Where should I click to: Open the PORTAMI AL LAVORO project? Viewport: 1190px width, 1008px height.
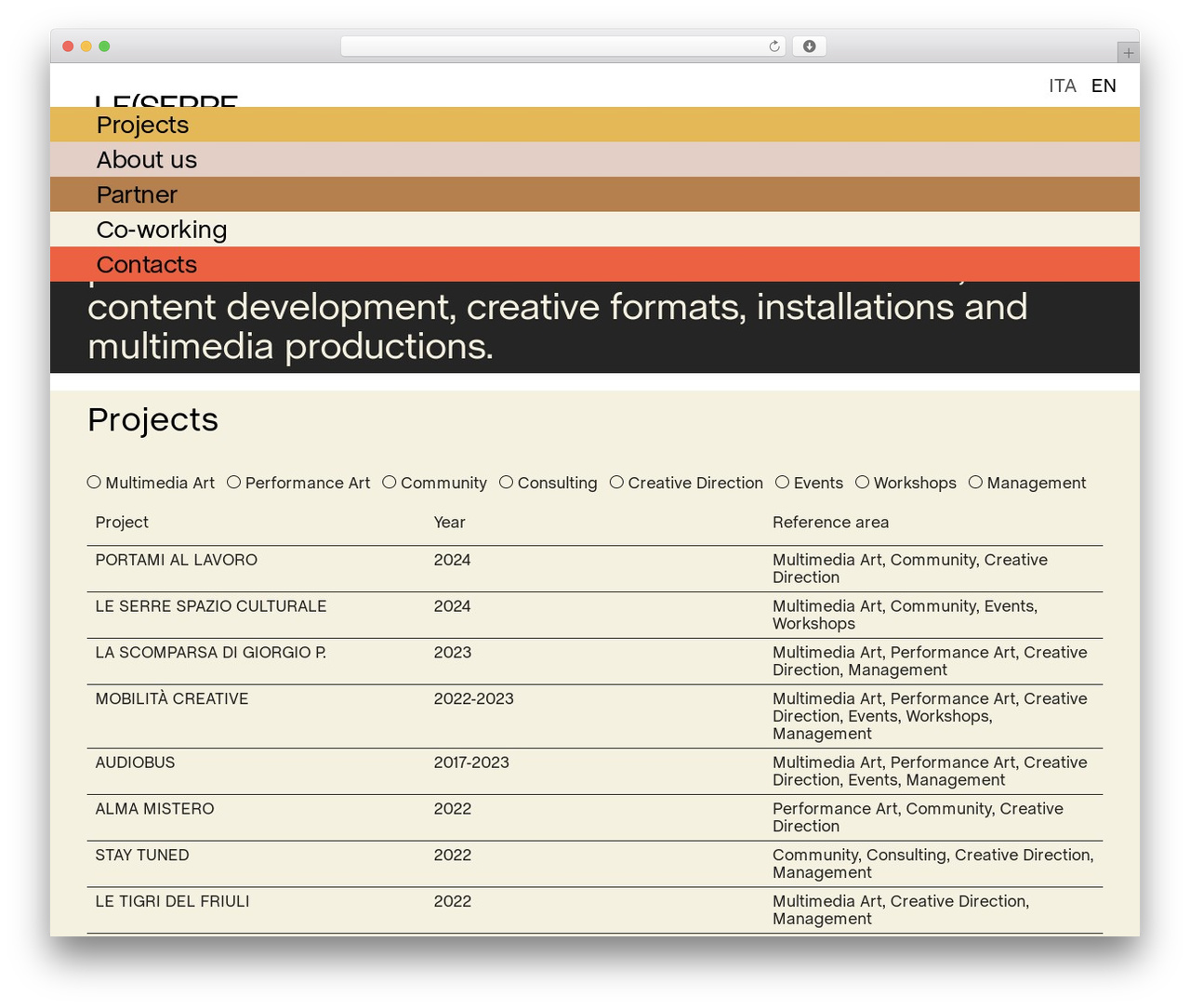click(177, 560)
